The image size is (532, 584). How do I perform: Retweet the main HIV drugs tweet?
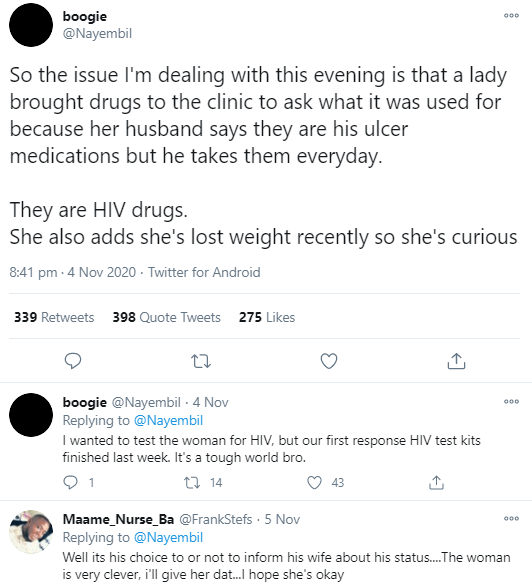(x=201, y=361)
